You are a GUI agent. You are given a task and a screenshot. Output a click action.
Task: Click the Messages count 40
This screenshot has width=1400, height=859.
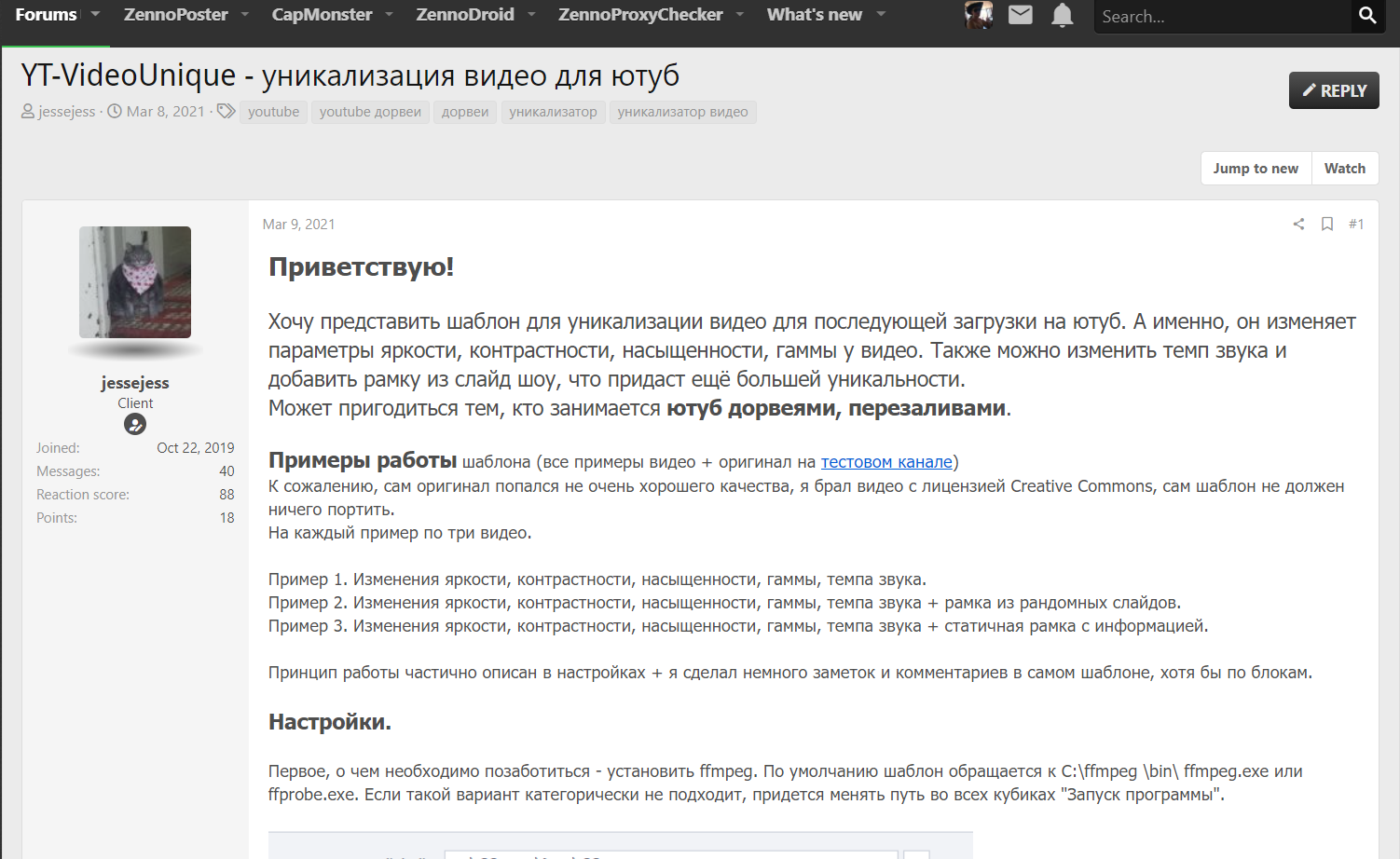click(x=226, y=471)
